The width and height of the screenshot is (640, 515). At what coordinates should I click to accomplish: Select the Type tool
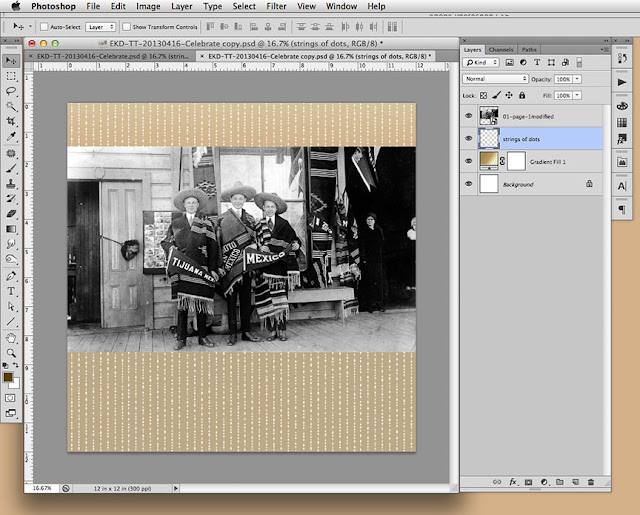(x=11, y=291)
